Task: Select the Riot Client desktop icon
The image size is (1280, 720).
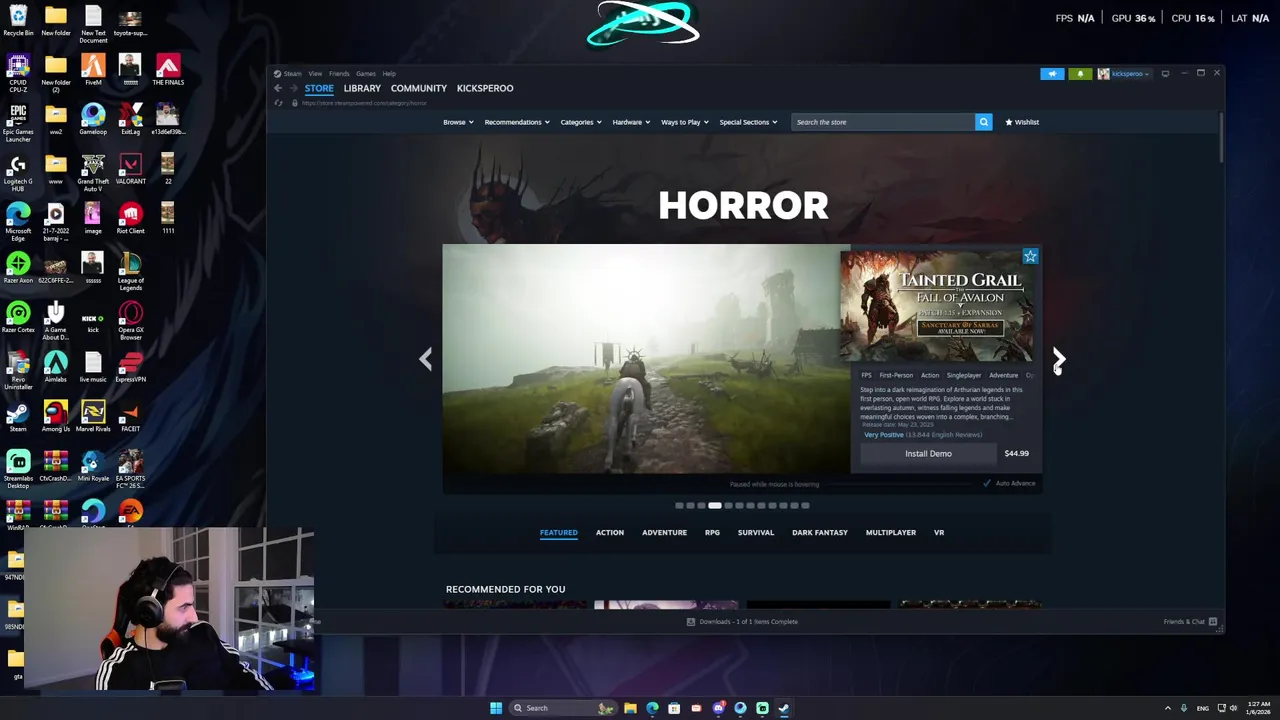Action: 130,220
